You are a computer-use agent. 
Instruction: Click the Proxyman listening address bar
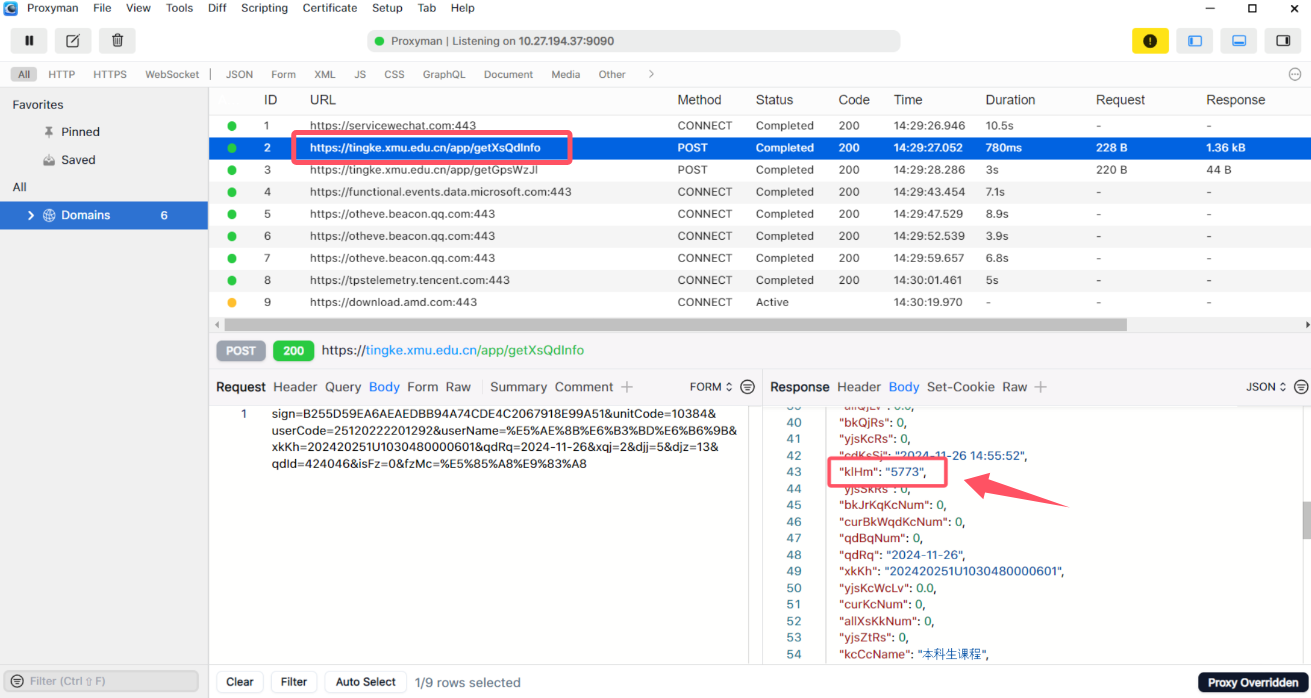pyautogui.click(x=634, y=41)
